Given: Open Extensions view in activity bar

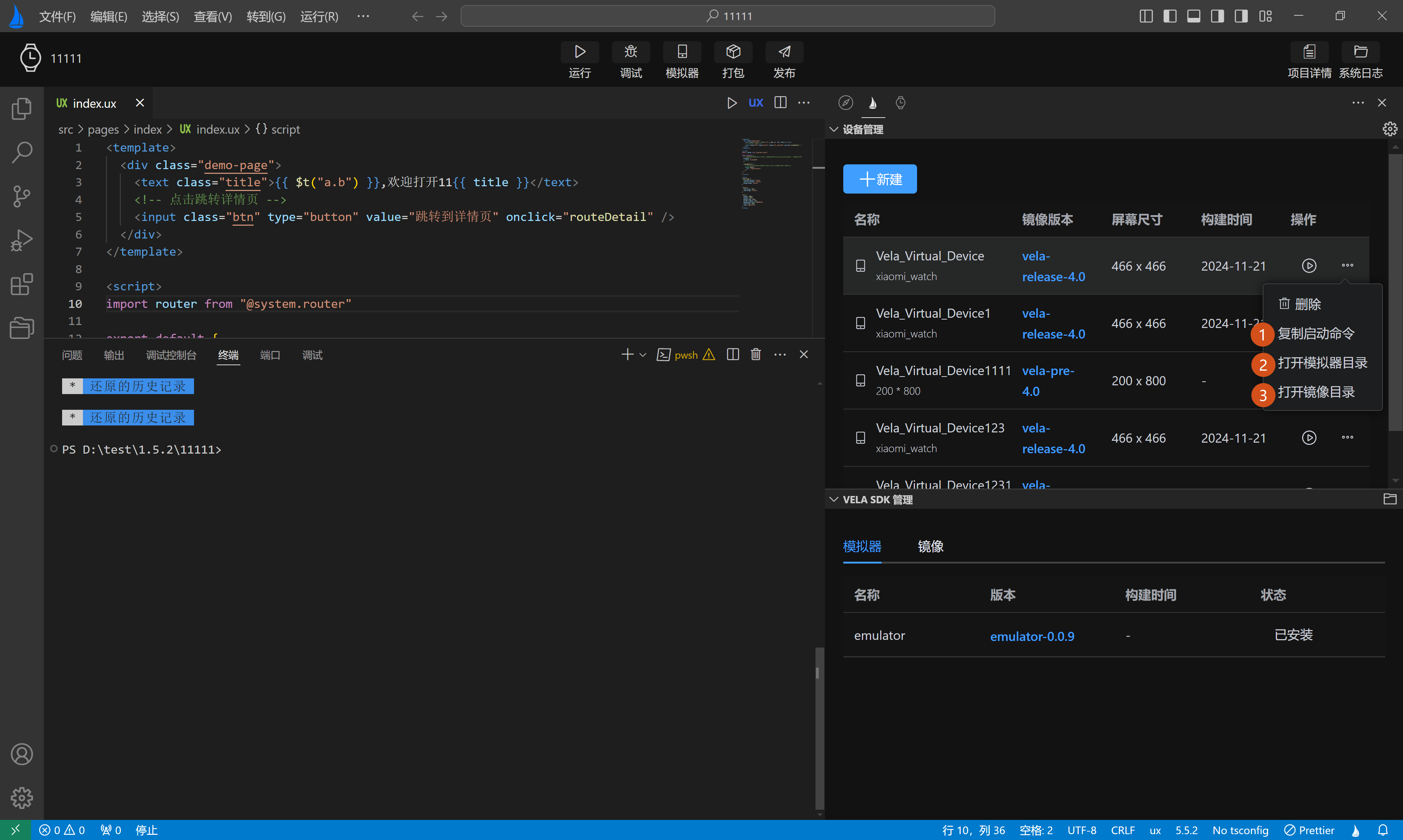Looking at the screenshot, I should pyautogui.click(x=22, y=284).
